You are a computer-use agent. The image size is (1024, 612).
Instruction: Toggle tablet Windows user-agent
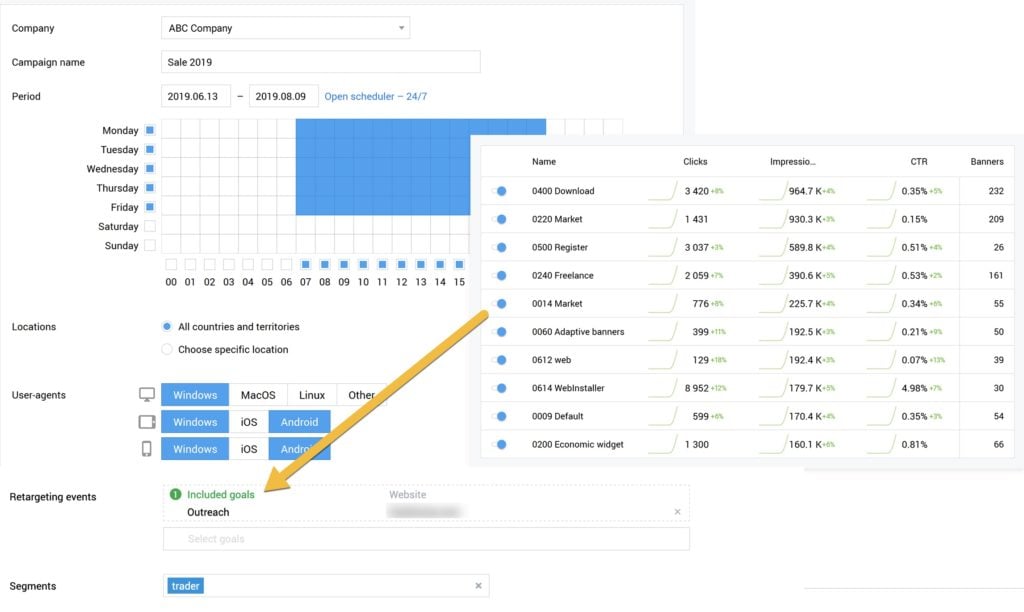pos(195,422)
